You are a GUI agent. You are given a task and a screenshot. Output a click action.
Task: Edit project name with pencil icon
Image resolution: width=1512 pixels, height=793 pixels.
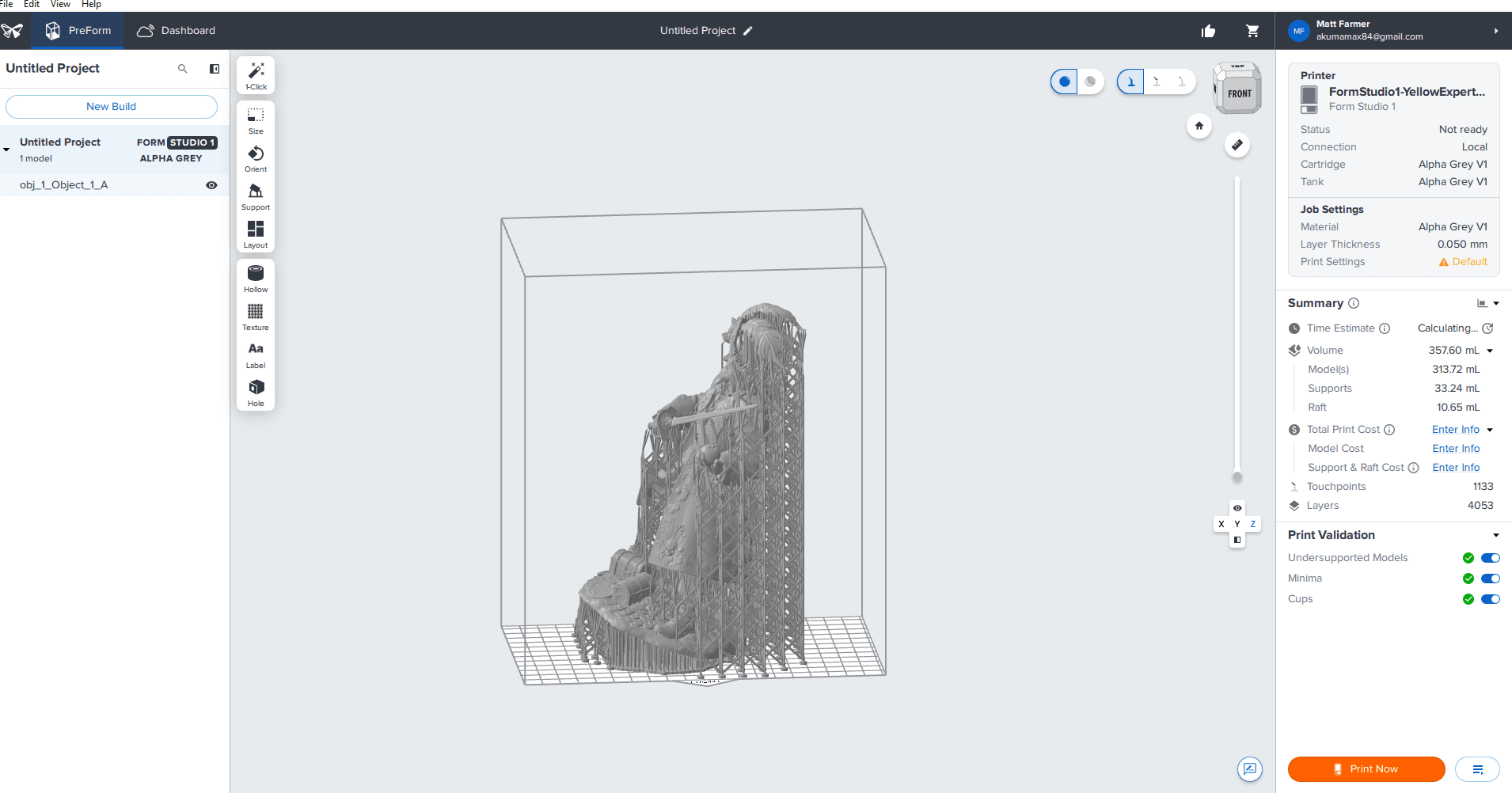748,31
